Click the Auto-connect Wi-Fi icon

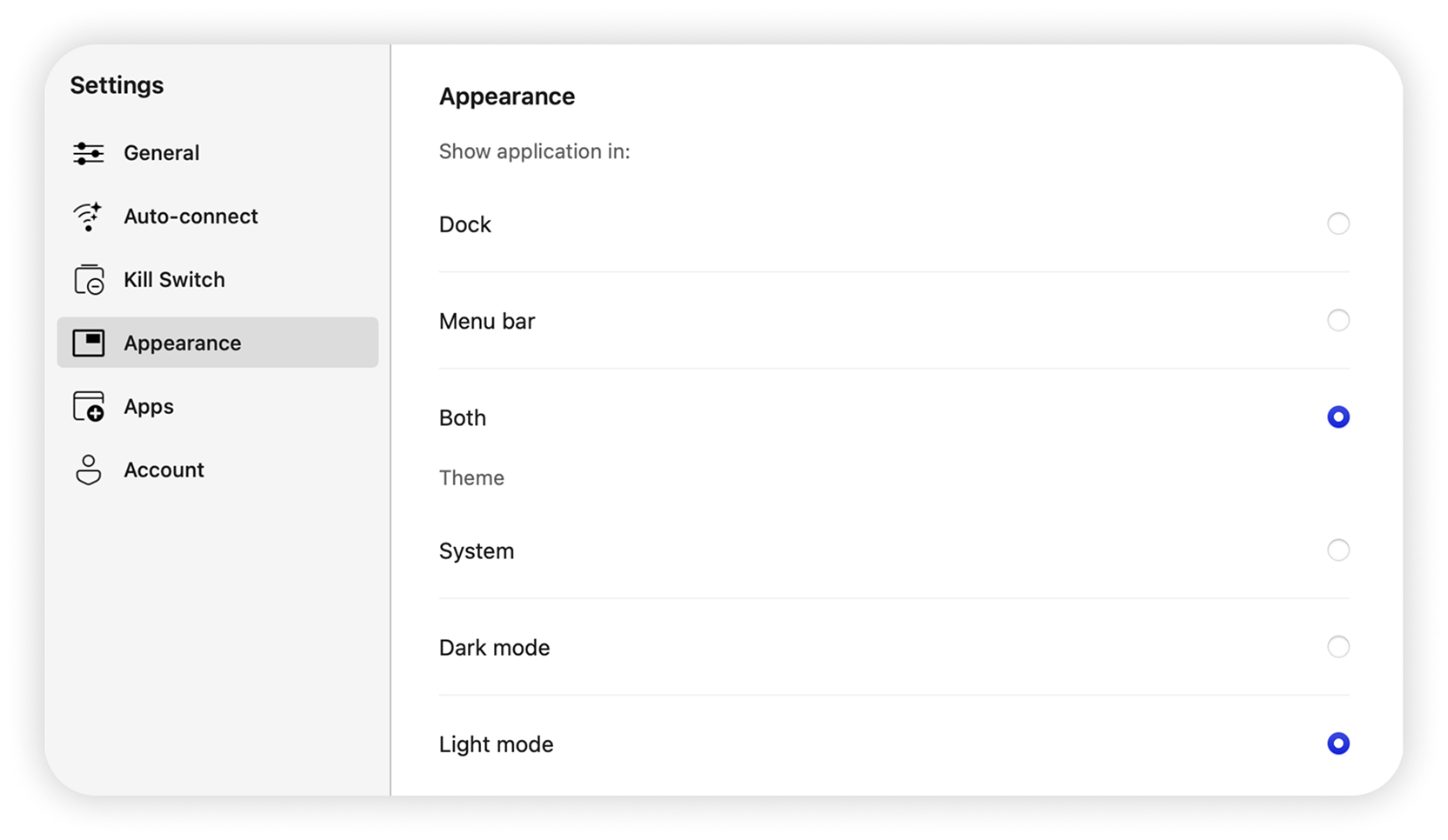88,217
